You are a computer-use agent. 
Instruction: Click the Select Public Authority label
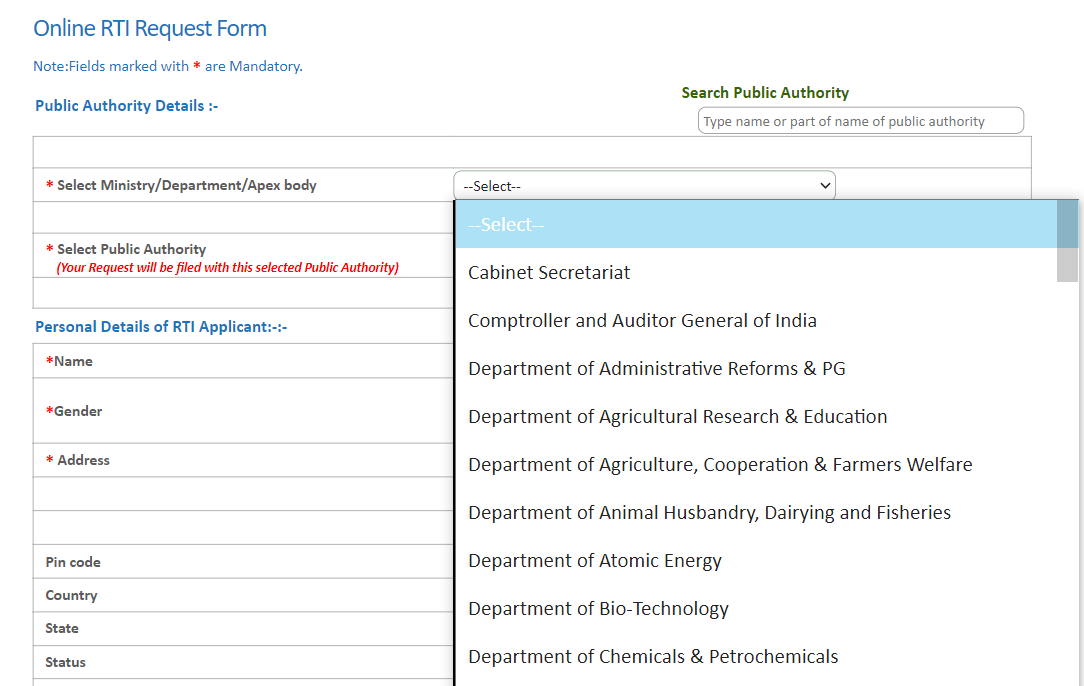tap(131, 249)
